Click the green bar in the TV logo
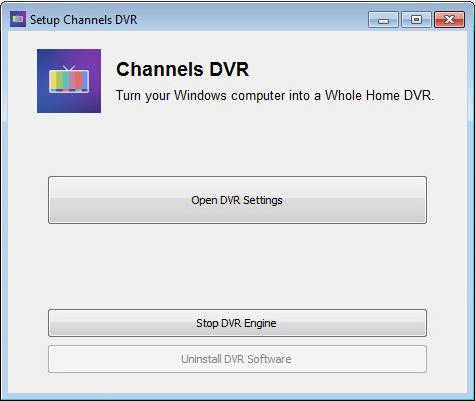 (x=59, y=80)
